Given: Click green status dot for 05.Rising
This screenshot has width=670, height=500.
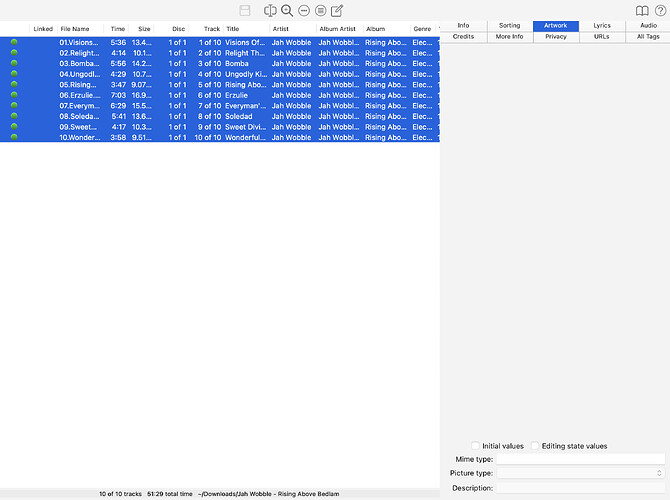Looking at the screenshot, I should 14,84.
